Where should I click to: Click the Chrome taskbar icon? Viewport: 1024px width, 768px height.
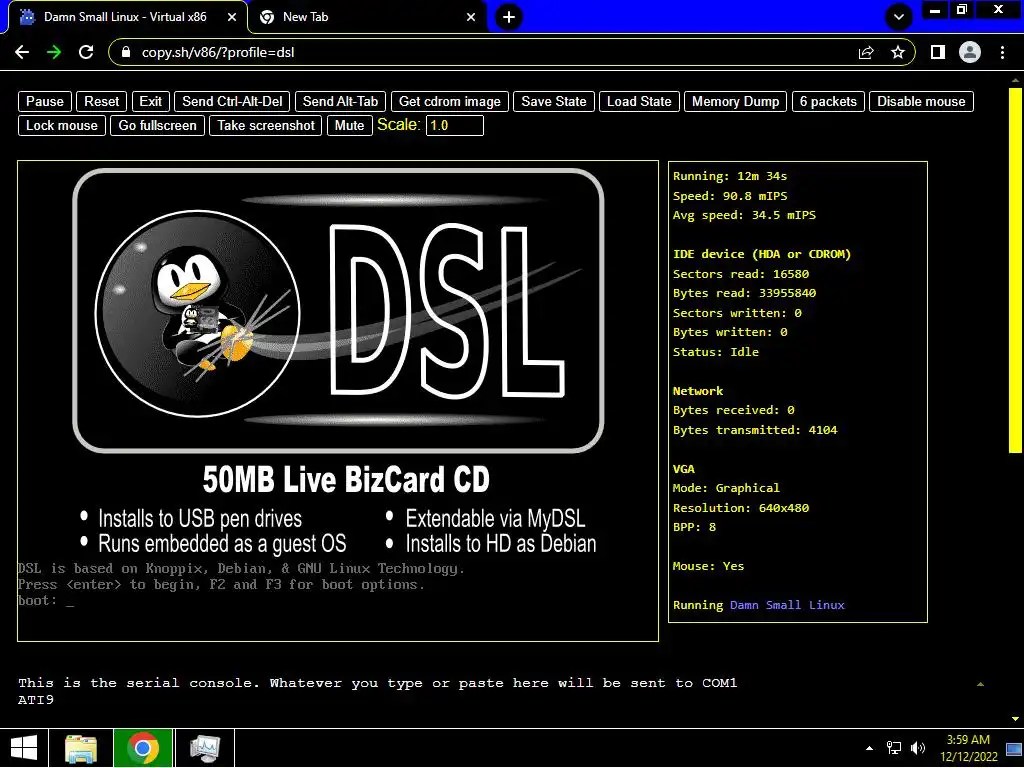click(x=143, y=748)
